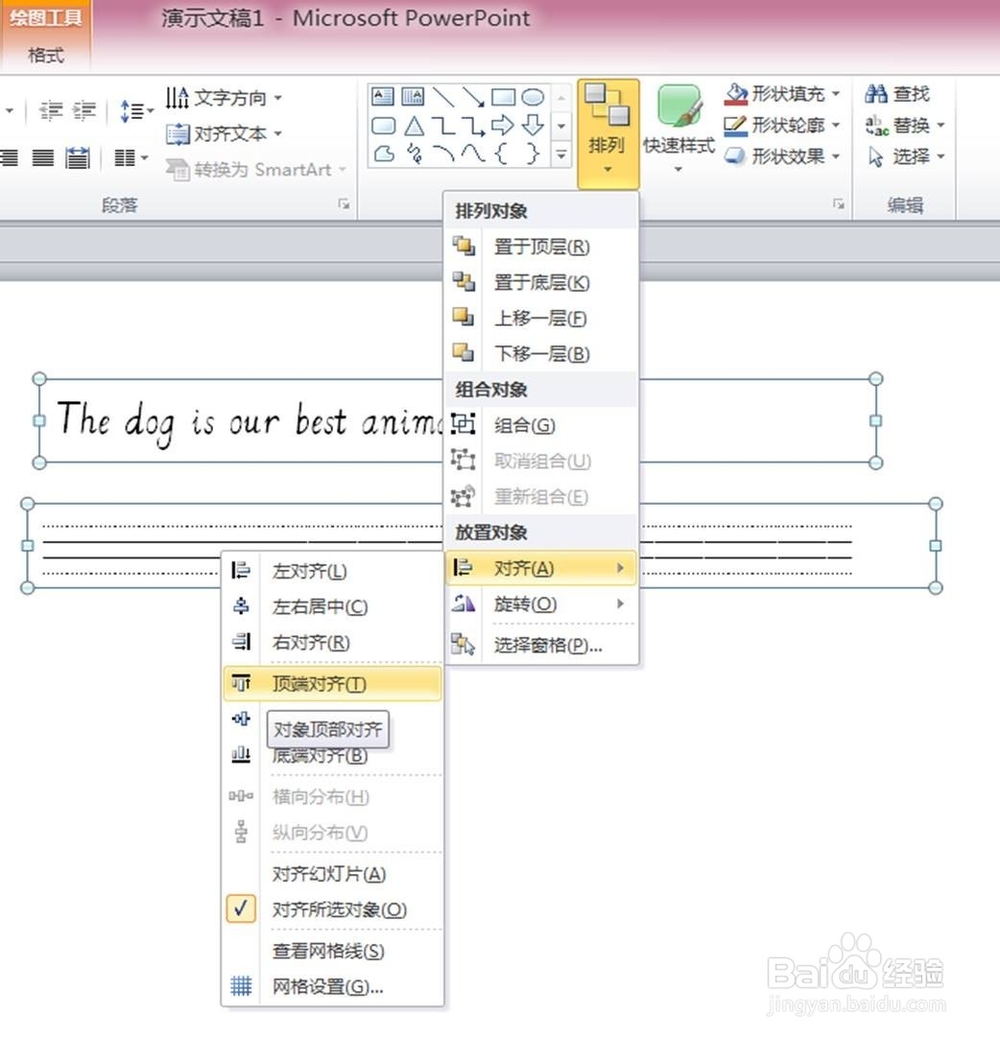Expand the shapes gallery more button
This screenshot has width=1000, height=1039.
click(561, 155)
